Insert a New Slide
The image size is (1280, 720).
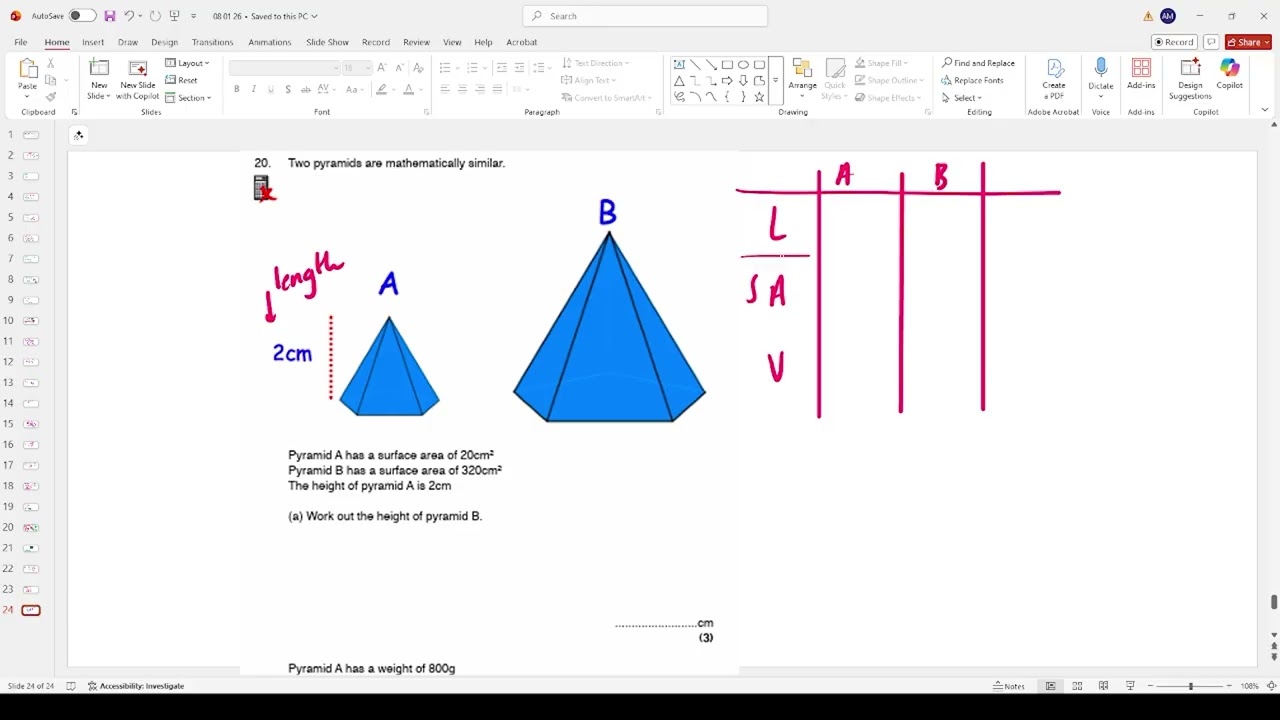(99, 78)
